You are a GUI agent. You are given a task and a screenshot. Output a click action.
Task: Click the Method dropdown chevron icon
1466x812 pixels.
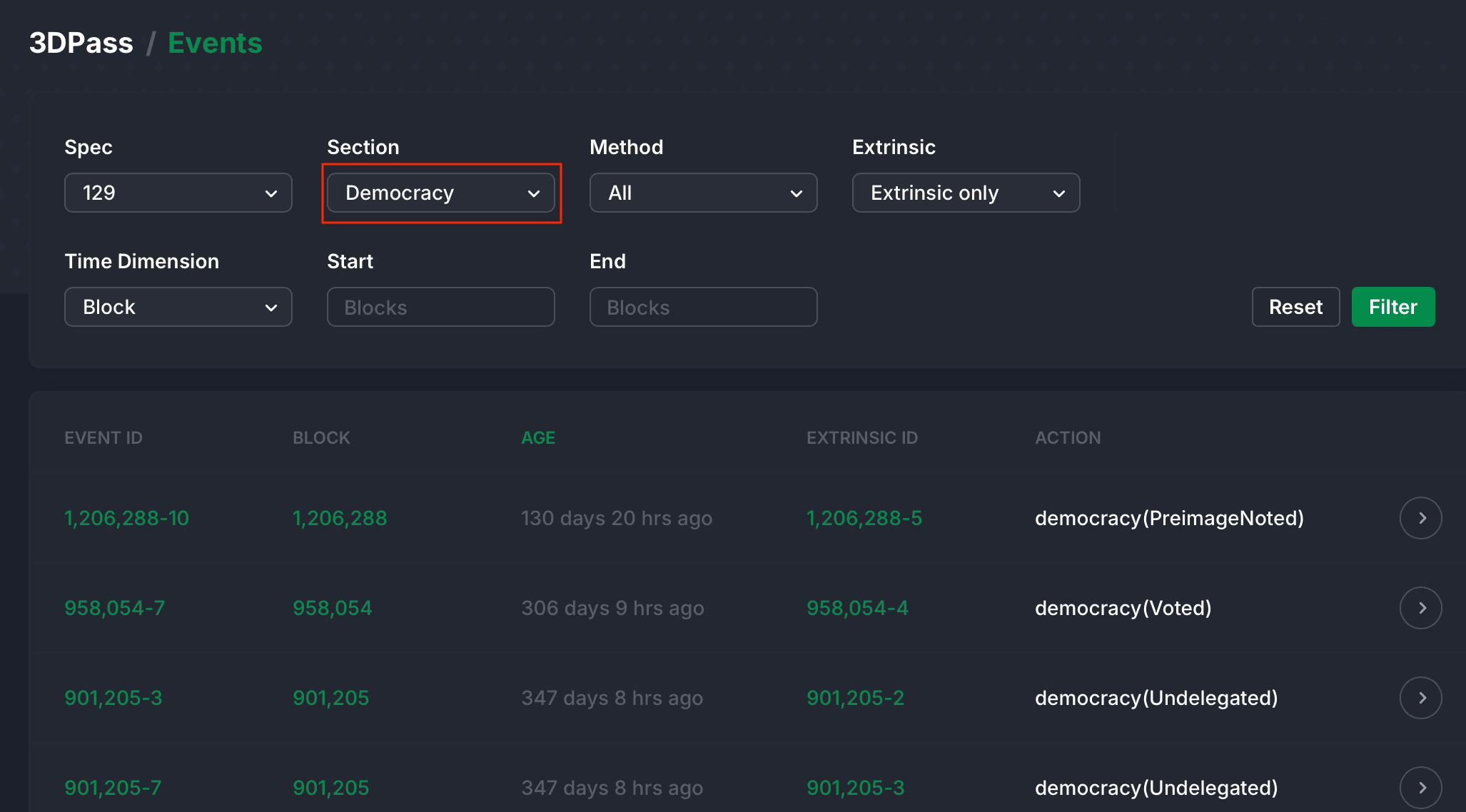[797, 193]
